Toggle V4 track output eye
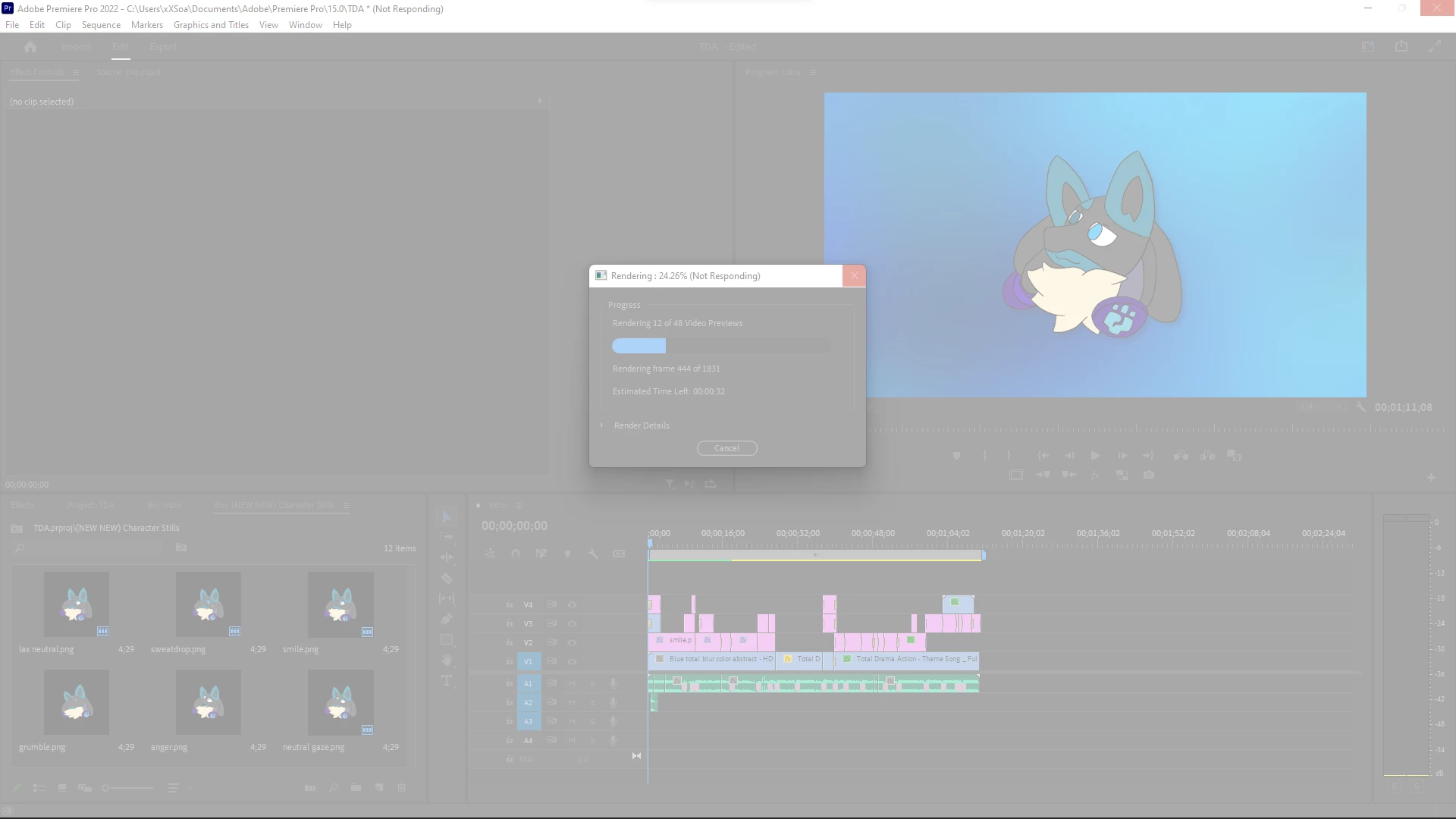 [x=573, y=605]
